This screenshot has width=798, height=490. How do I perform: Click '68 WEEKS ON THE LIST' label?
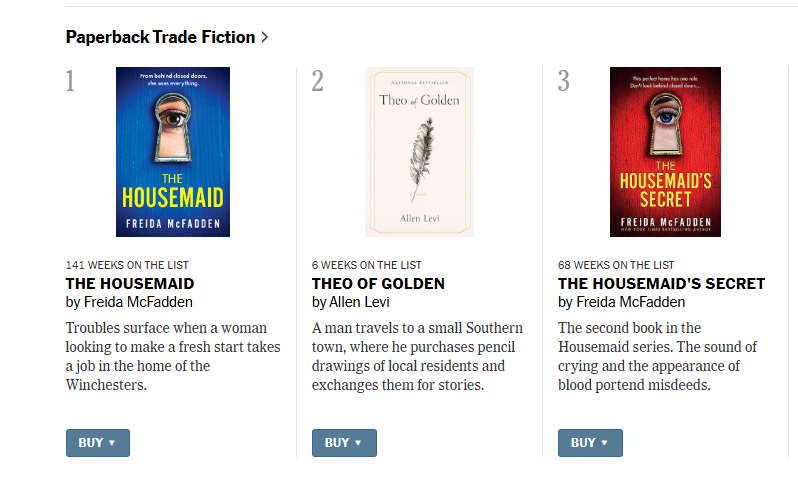(616, 265)
